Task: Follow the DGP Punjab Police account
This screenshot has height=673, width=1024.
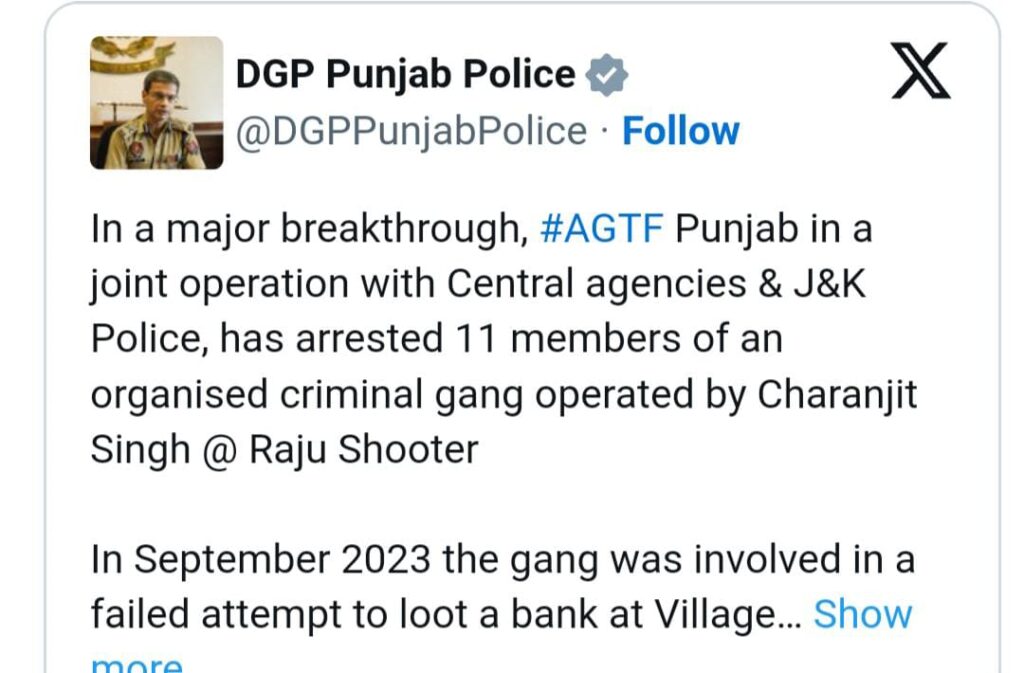Action: tap(680, 131)
